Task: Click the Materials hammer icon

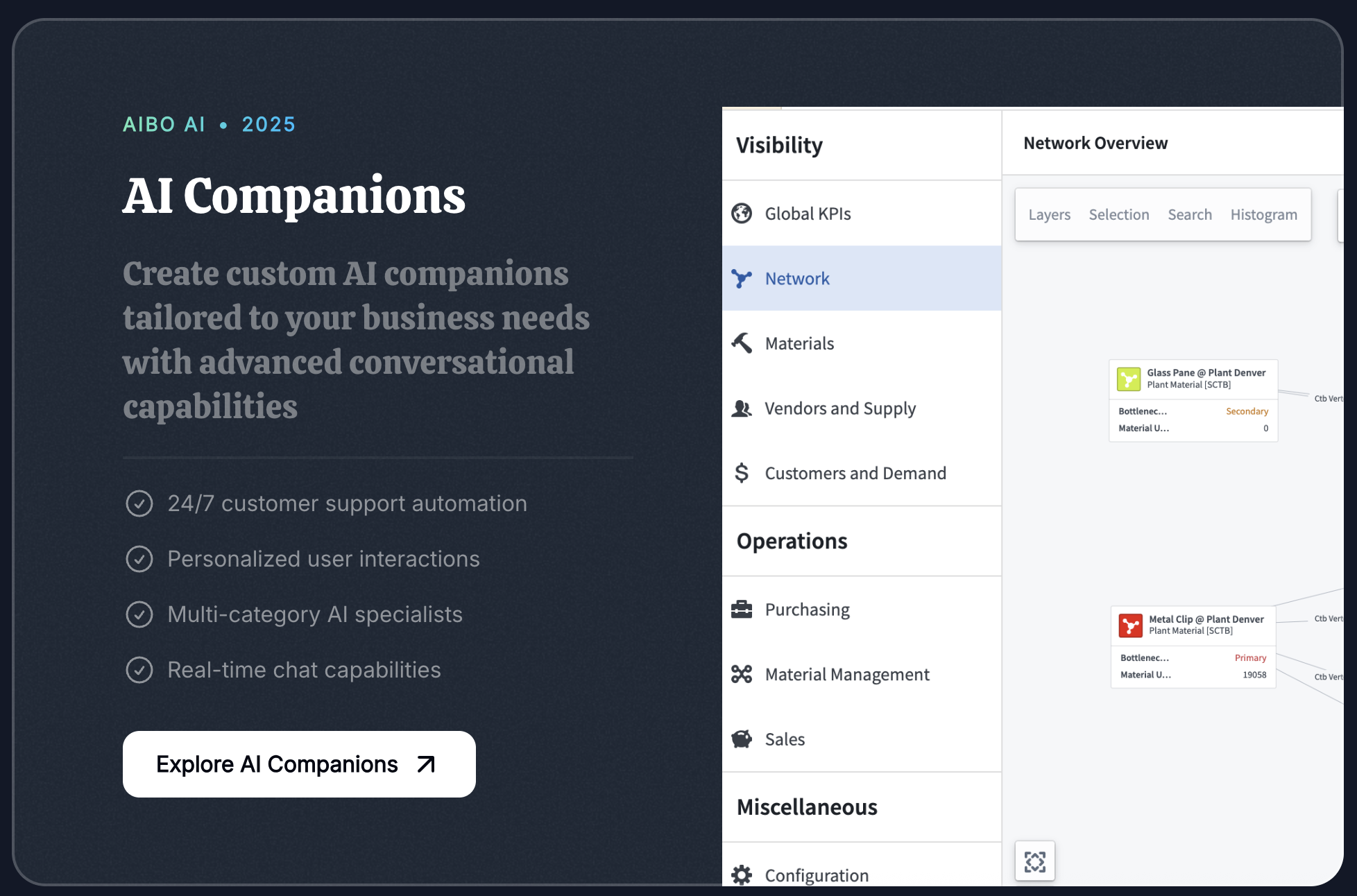Action: tap(742, 343)
